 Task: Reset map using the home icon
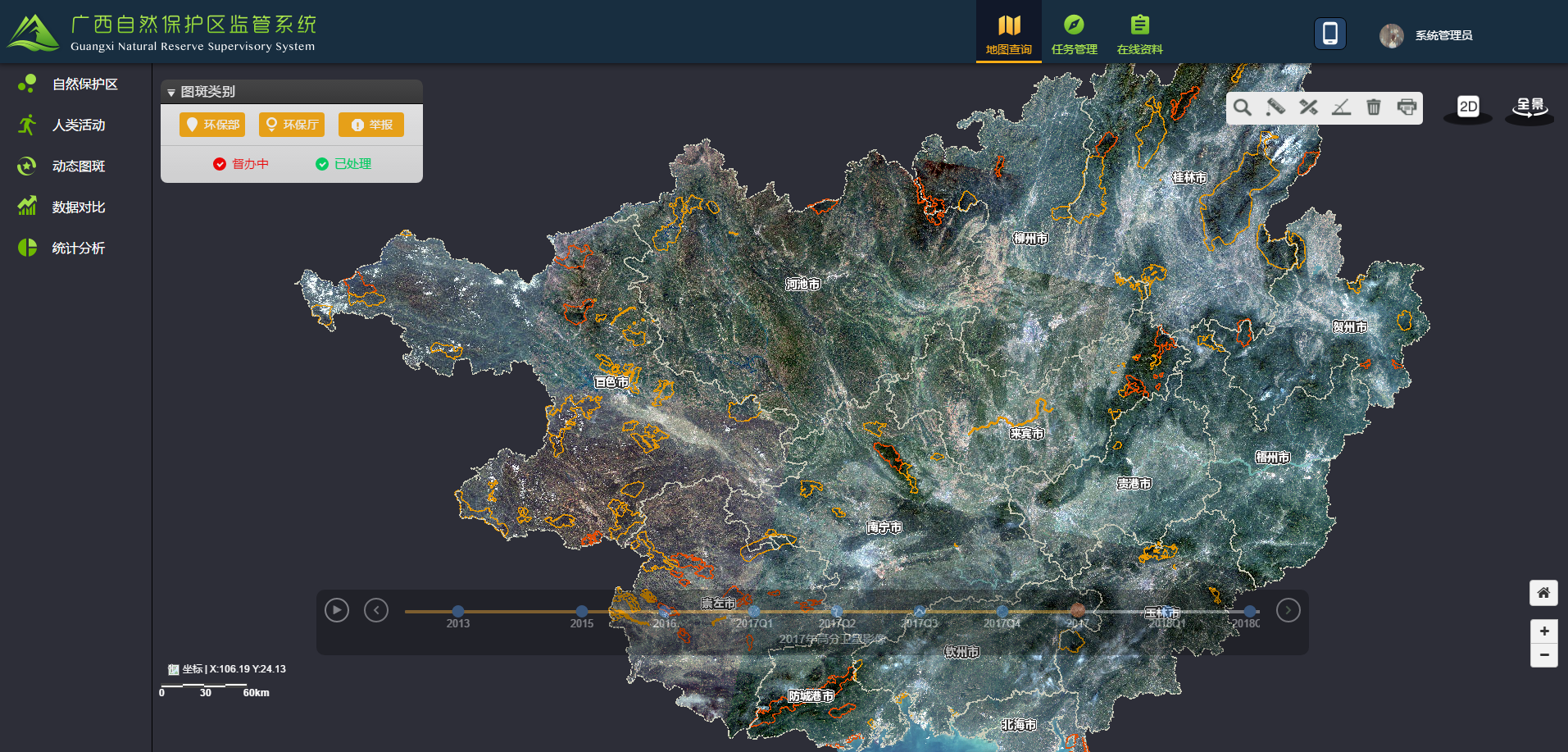(1543, 593)
